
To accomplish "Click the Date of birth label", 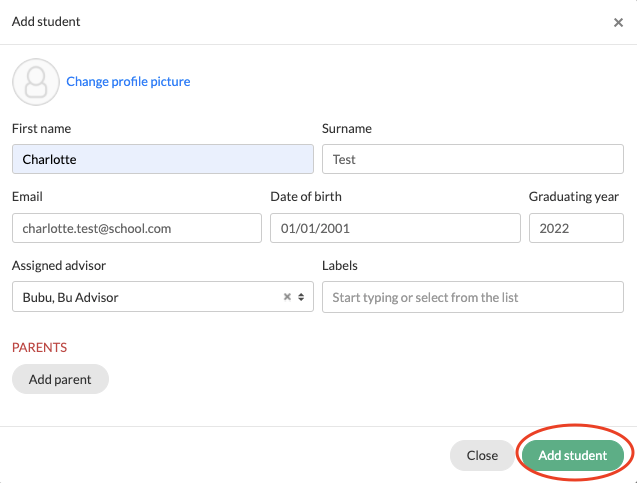I will 306,197.
